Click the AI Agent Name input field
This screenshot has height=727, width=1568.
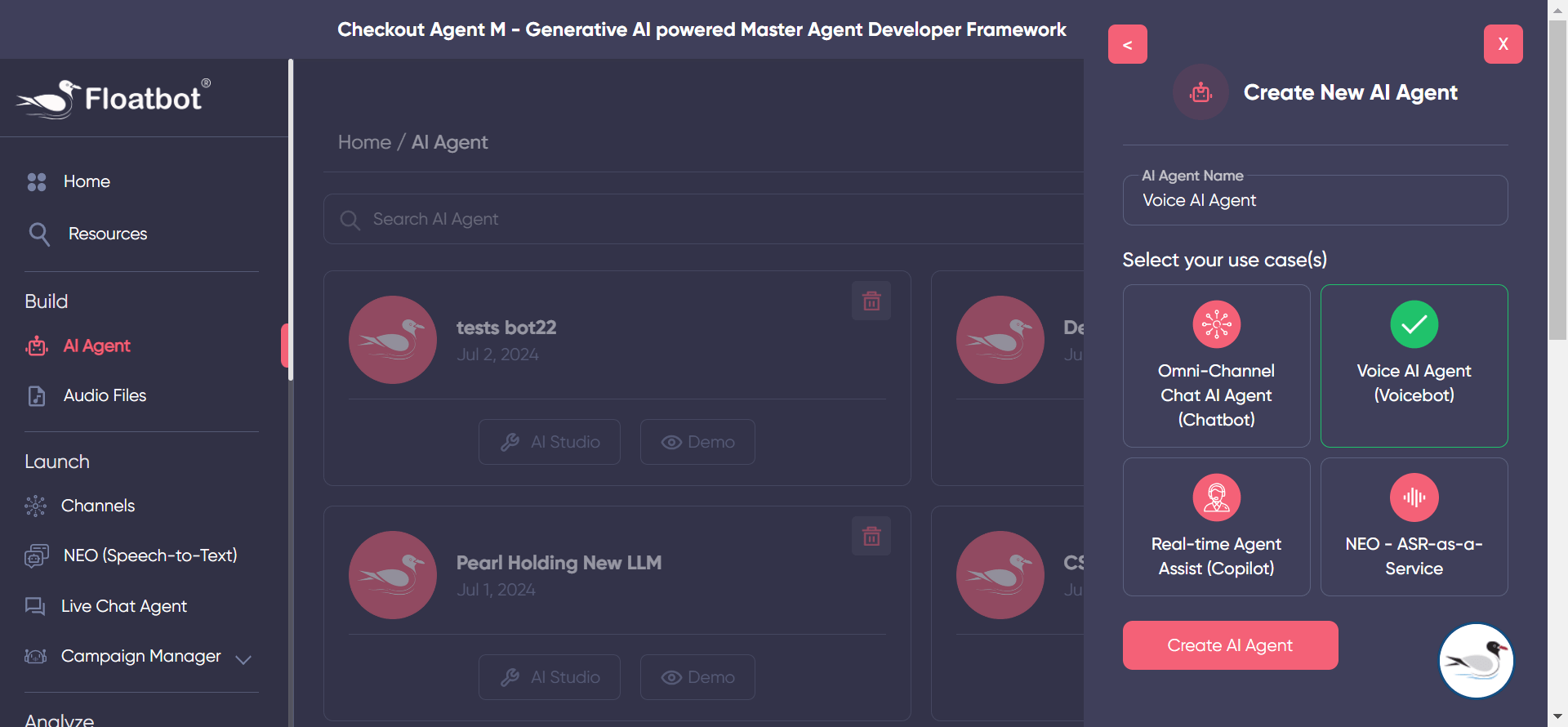(1316, 200)
